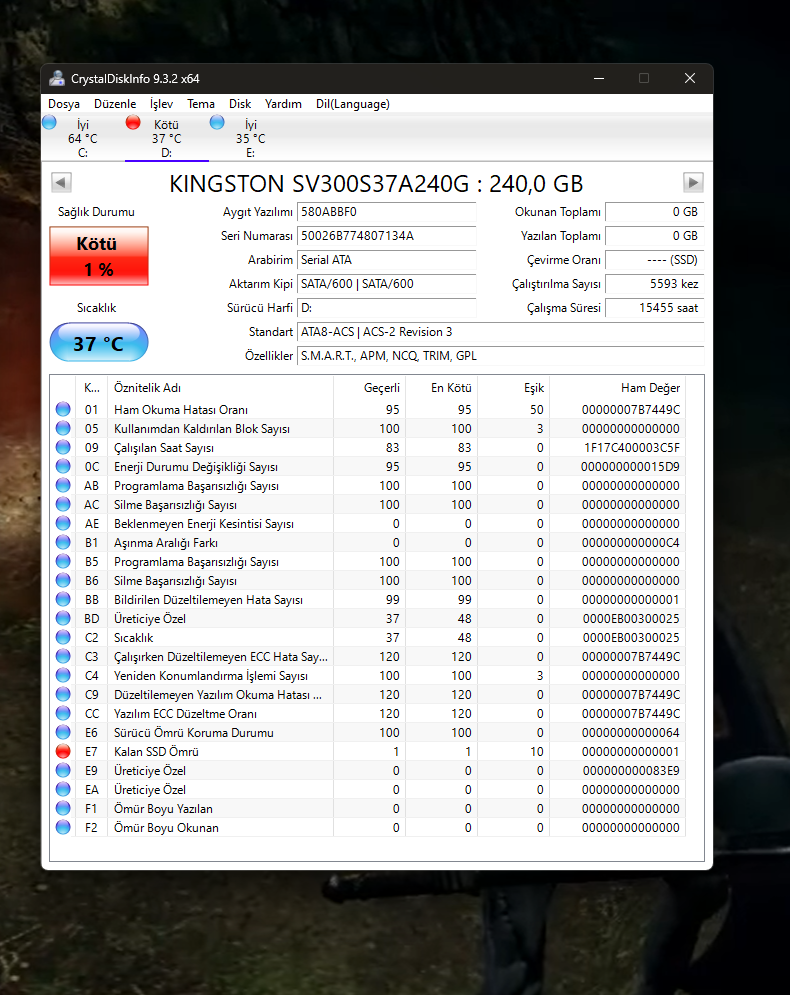Viewport: 790px width, 995px height.
Task: Click blue status icon for F1 row
Action: point(63,808)
